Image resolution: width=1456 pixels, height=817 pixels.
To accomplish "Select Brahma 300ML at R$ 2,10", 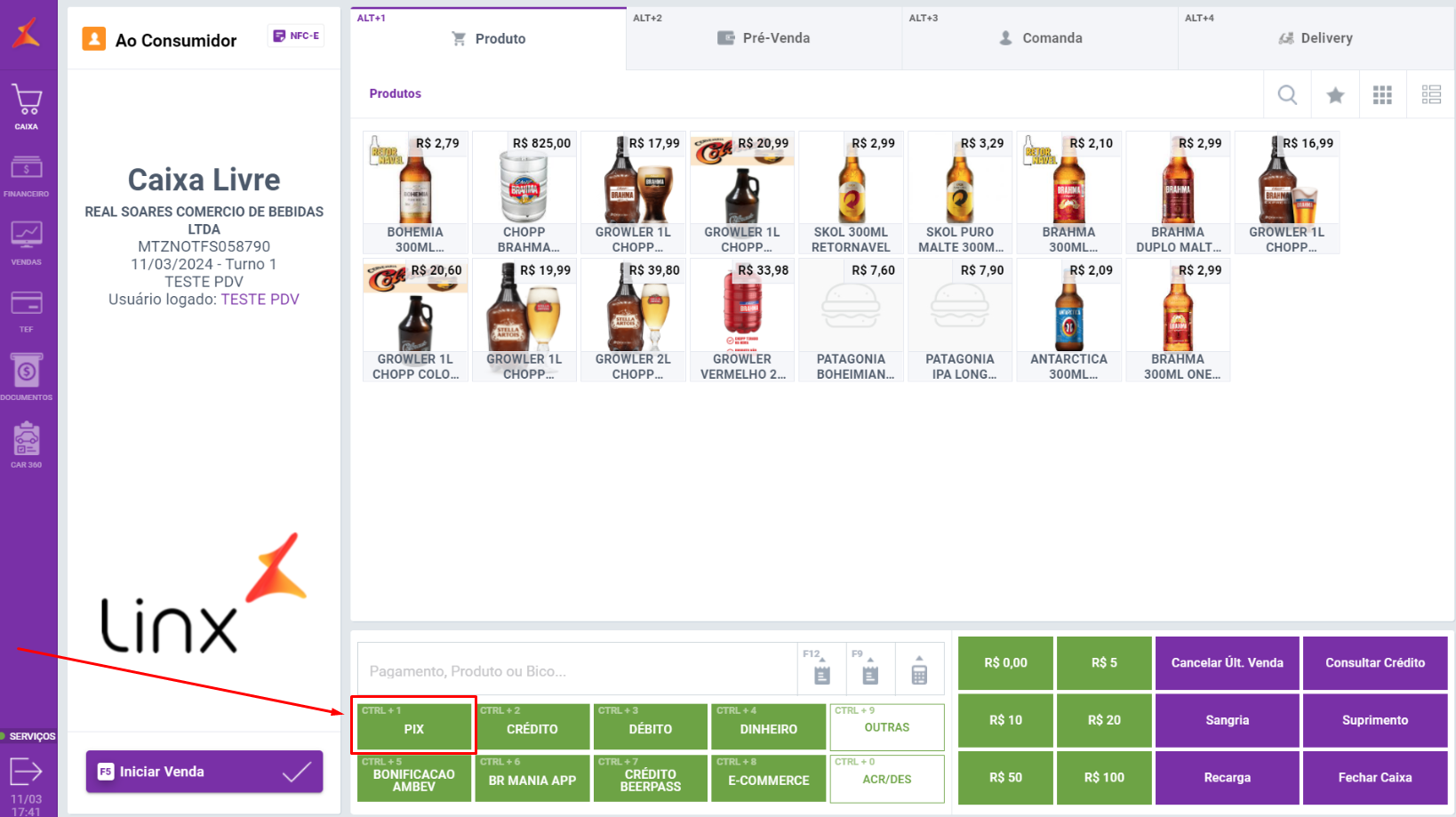I will pyautogui.click(x=1068, y=193).
